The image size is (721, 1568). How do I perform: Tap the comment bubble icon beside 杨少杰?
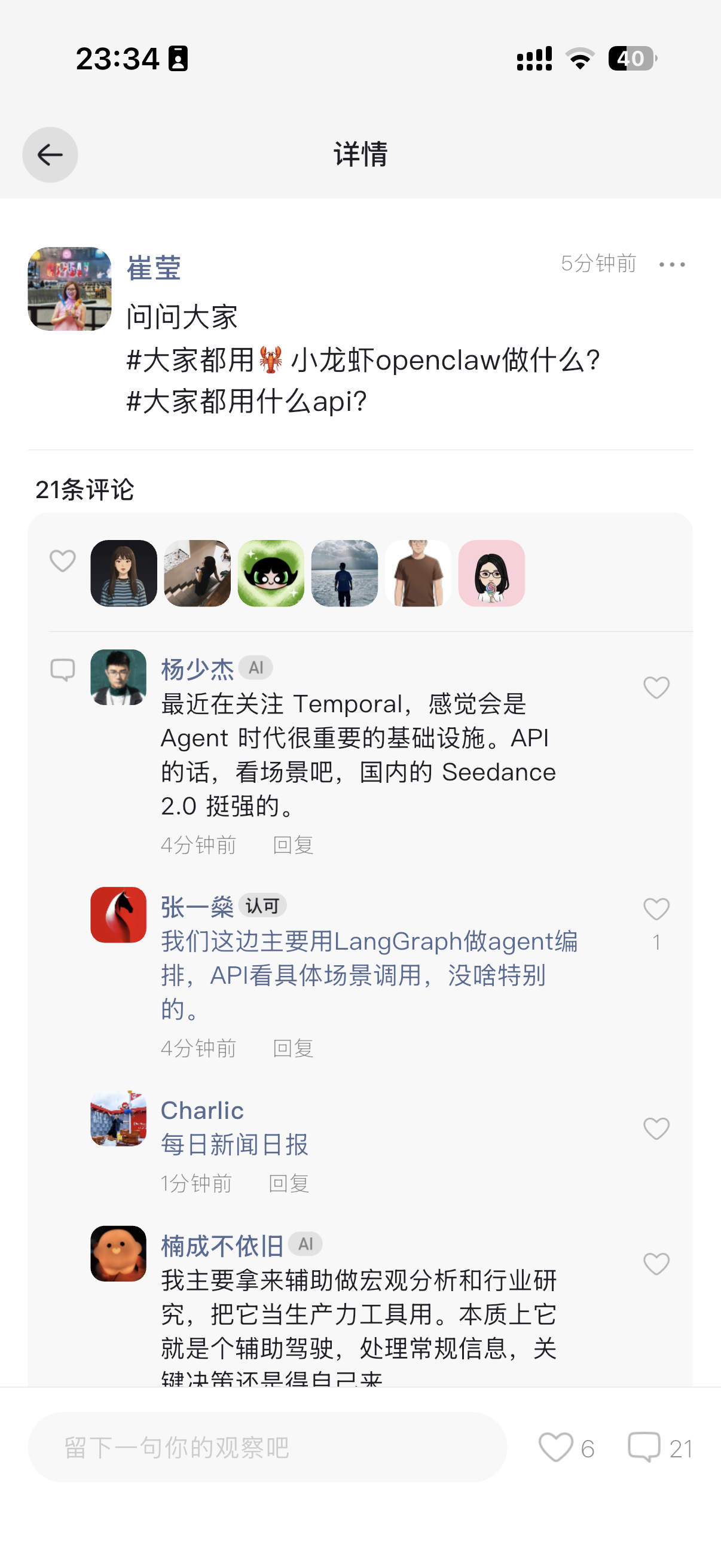pyautogui.click(x=62, y=670)
